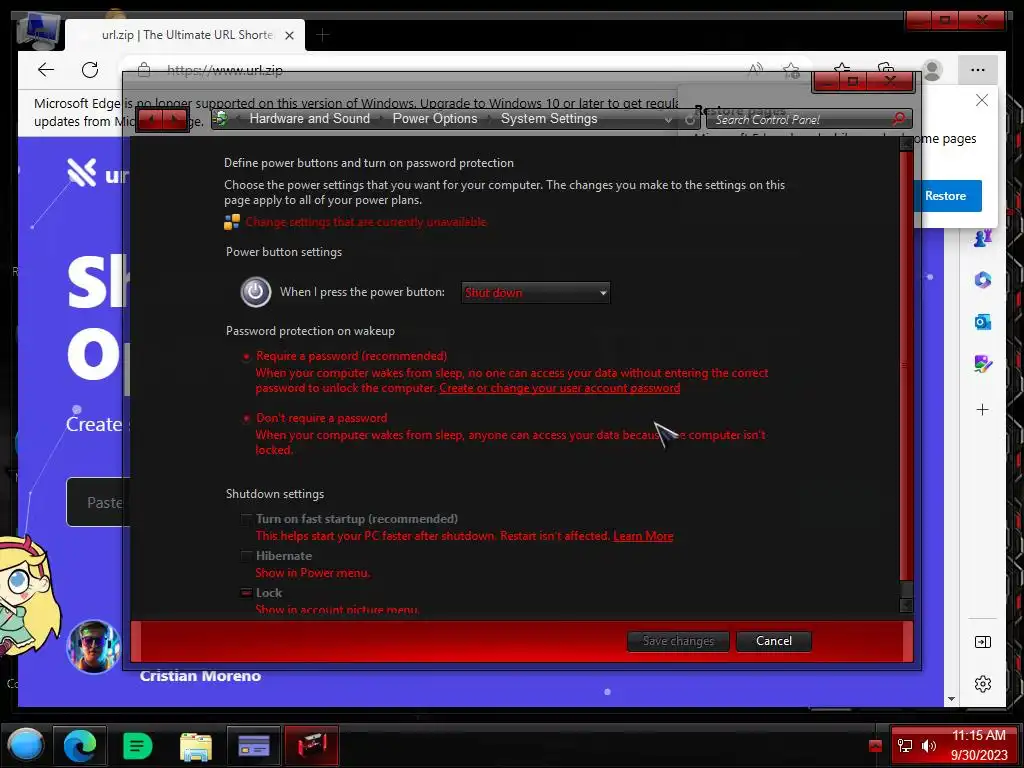Go forward in Control Panel navigation
The width and height of the screenshot is (1024, 768).
click(175, 120)
